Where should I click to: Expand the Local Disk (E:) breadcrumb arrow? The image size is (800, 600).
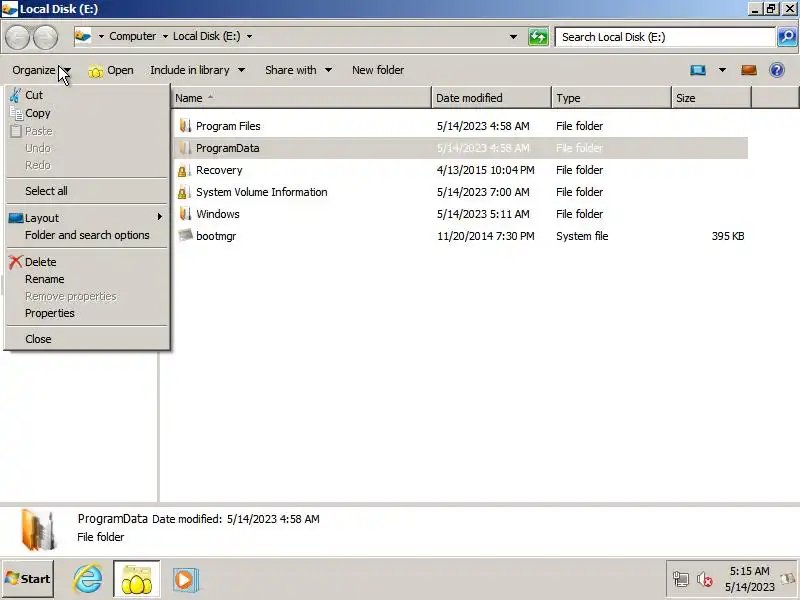click(x=249, y=36)
